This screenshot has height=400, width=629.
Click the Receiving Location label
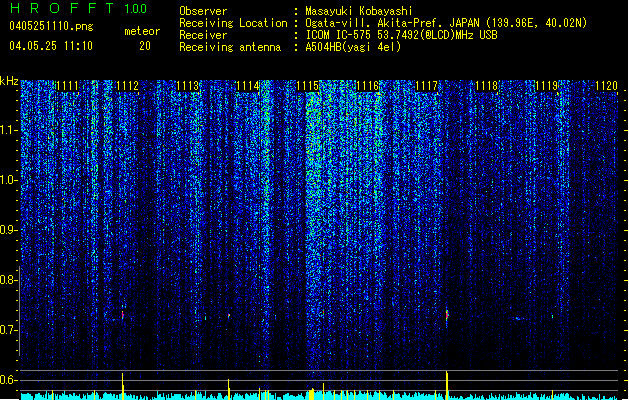(233, 23)
